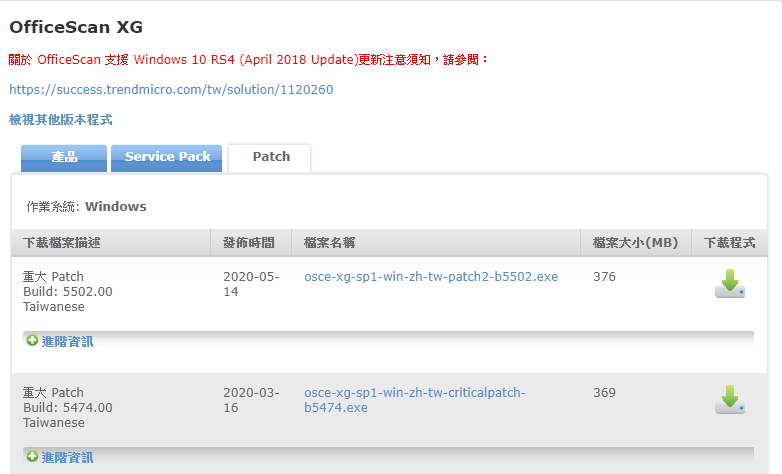The height and width of the screenshot is (474, 782).
Task: Select the 檔案大小(MB) column header
Action: tap(635, 243)
